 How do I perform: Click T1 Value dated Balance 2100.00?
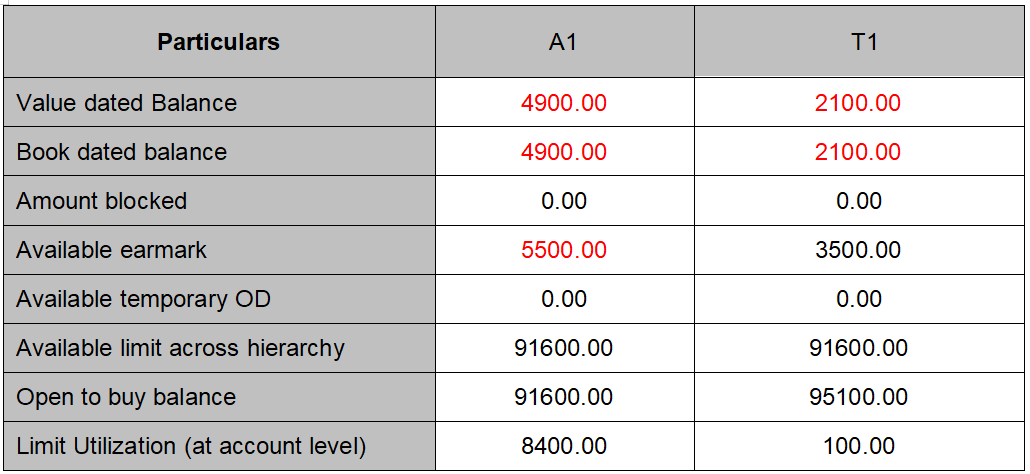click(x=858, y=103)
